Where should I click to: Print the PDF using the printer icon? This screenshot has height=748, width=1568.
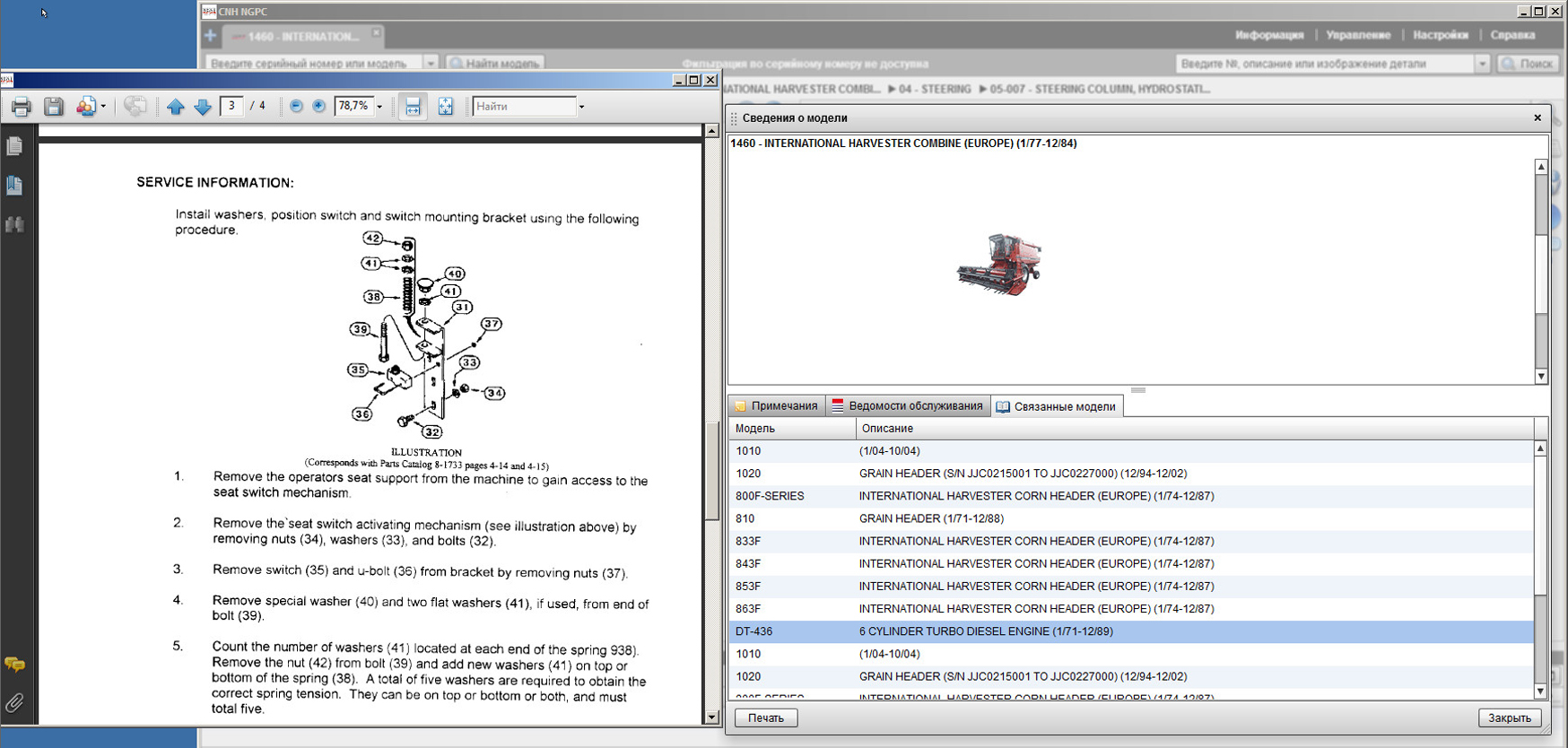click(x=21, y=107)
